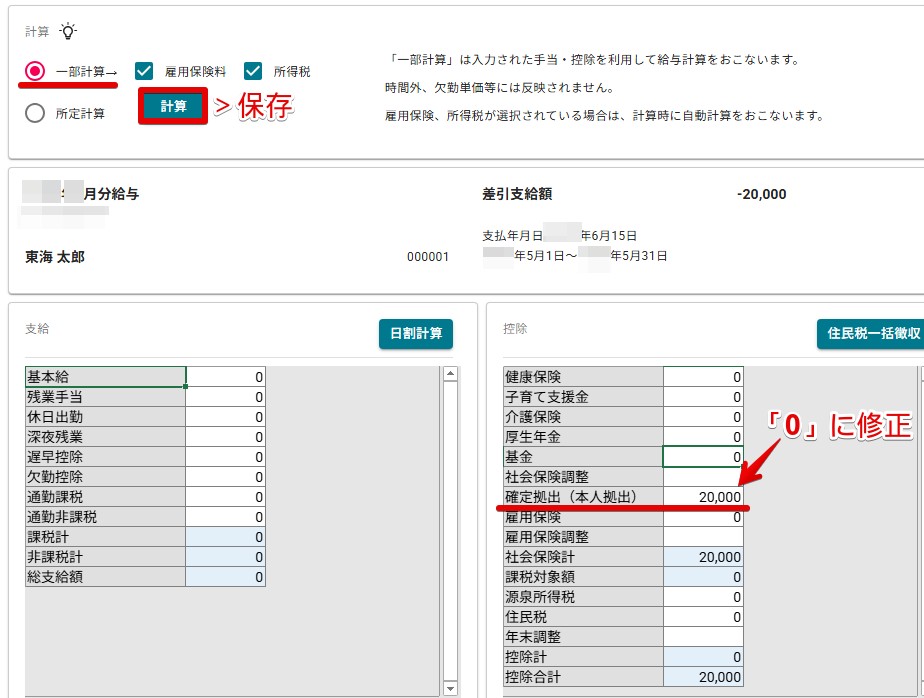Click the 基本給 row label
This screenshot has width=924, height=698.
pyautogui.click(x=105, y=377)
